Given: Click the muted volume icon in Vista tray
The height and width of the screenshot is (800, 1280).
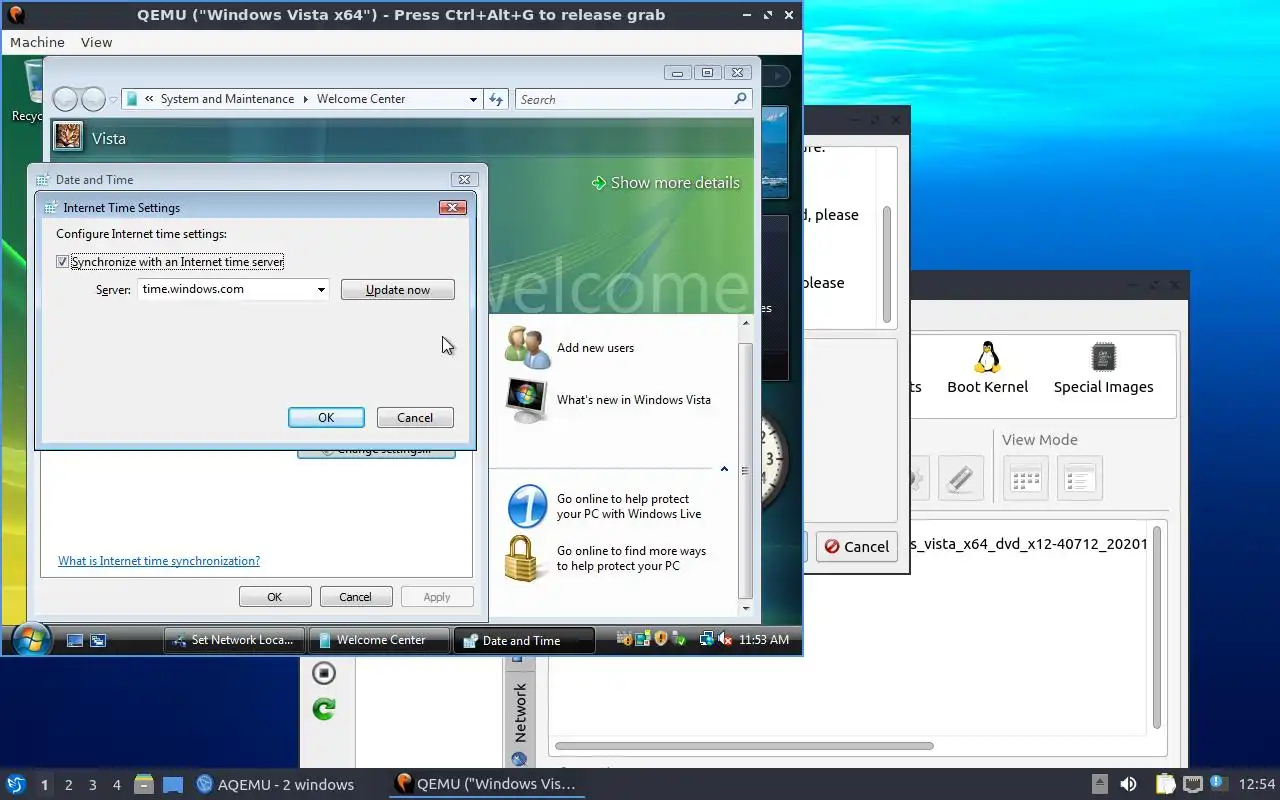Looking at the screenshot, I should [726, 639].
